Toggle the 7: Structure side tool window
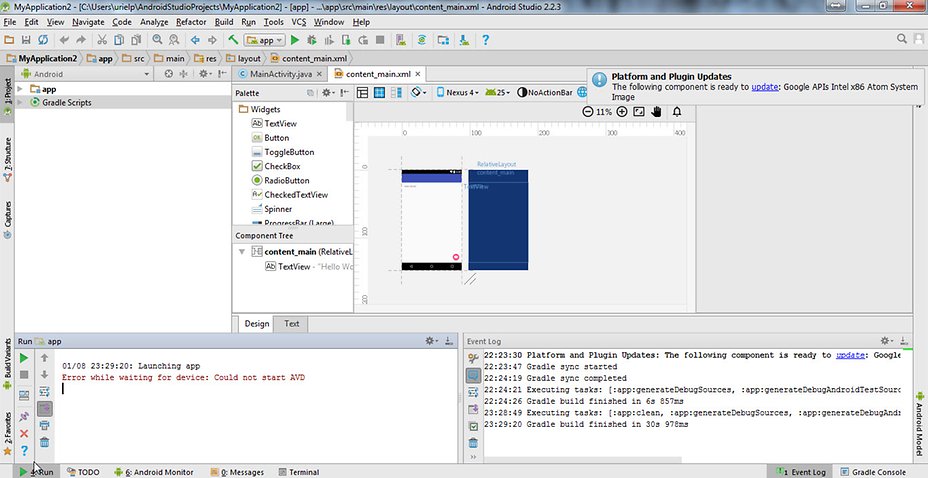The width and height of the screenshot is (928, 478). click(x=8, y=159)
